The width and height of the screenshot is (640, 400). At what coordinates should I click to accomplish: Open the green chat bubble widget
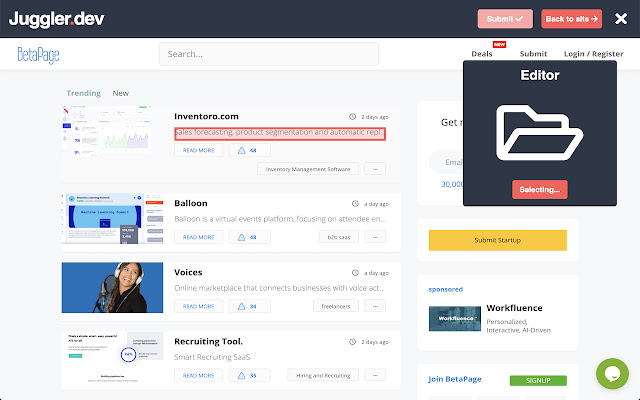point(612,373)
